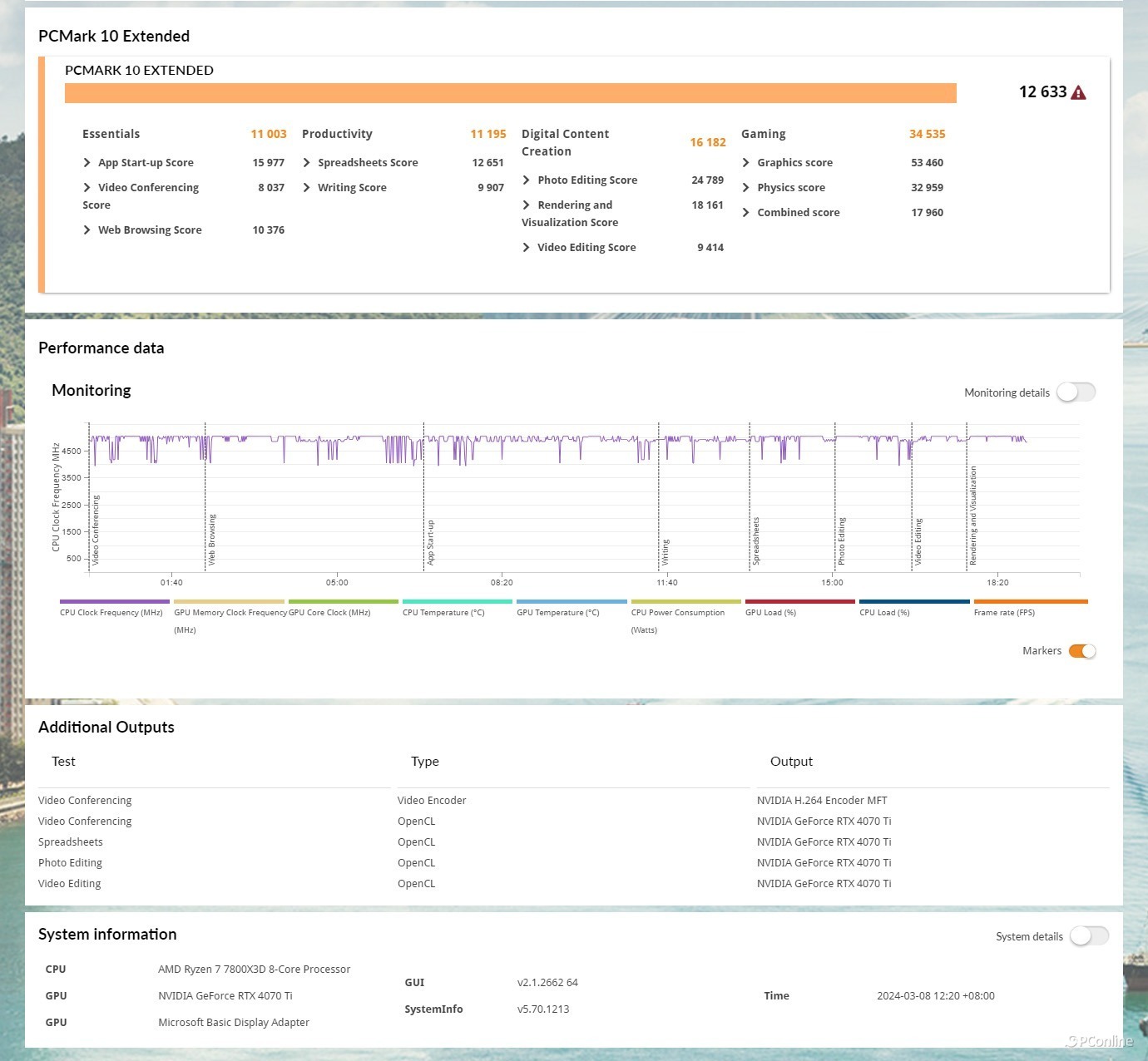Expand Graphics score under Gaming
The width and height of the screenshot is (1148, 1061).
point(746,163)
